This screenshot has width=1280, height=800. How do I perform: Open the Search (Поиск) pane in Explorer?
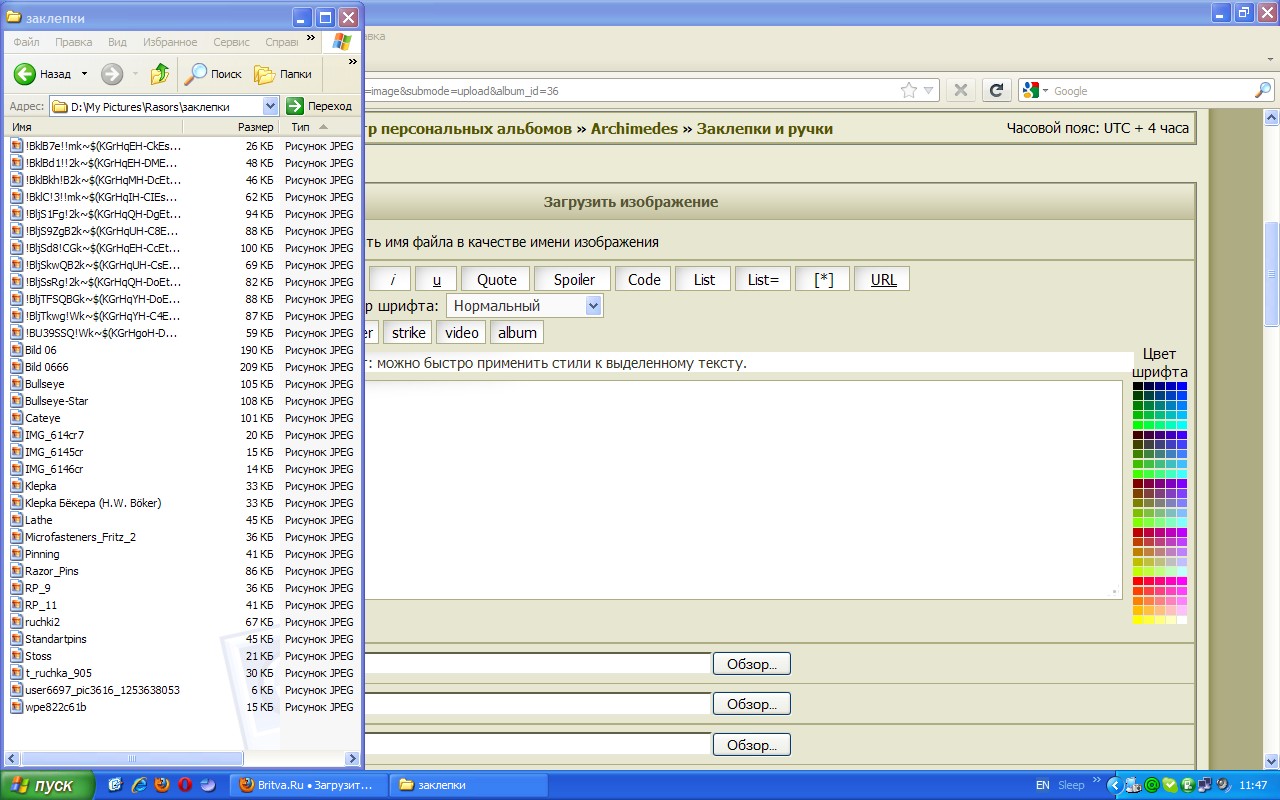pyautogui.click(x=214, y=74)
